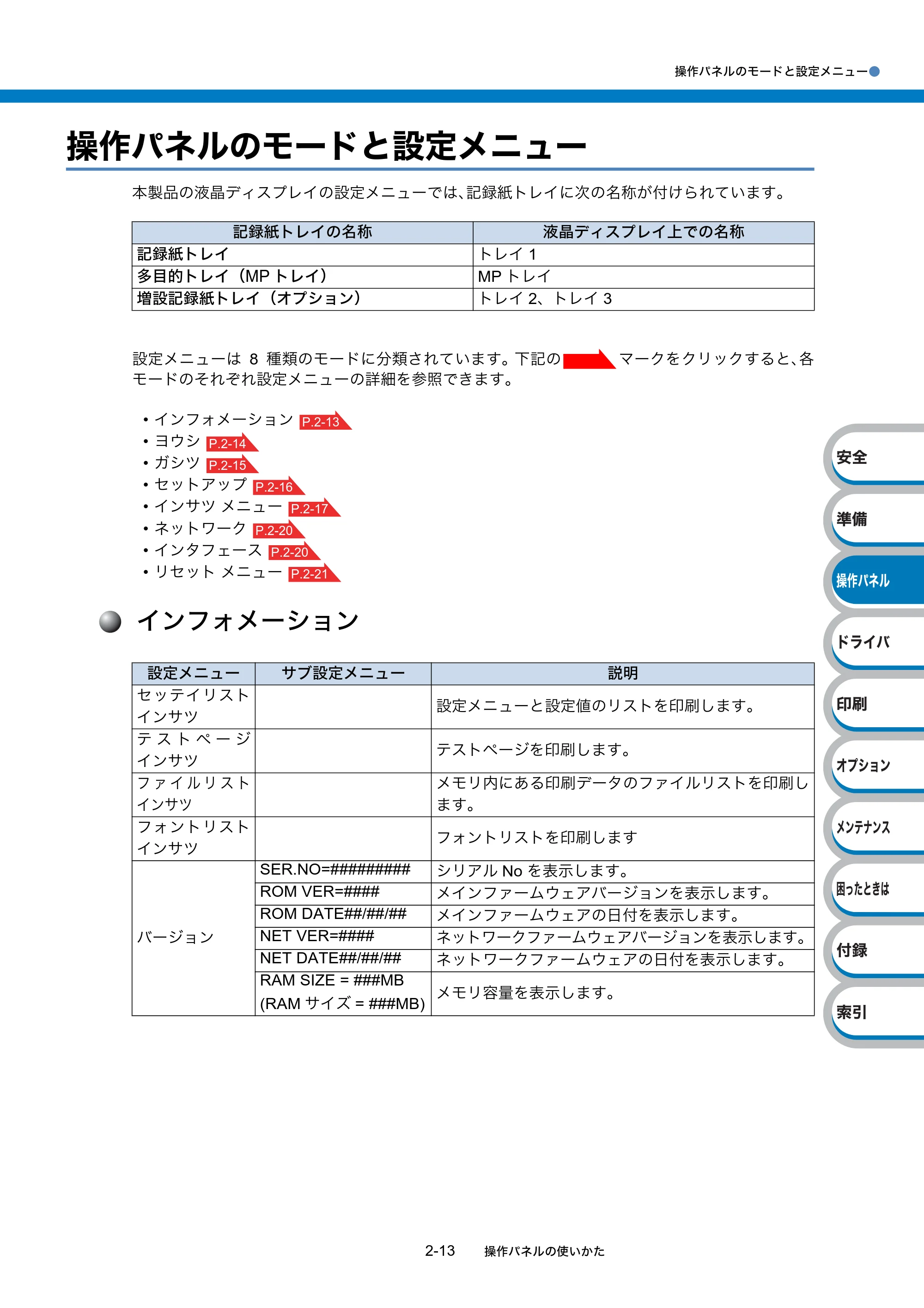Viewport: 924px width, 1308px height.
Task: Click the page number 2-13 in the footer
Action: [440, 1251]
